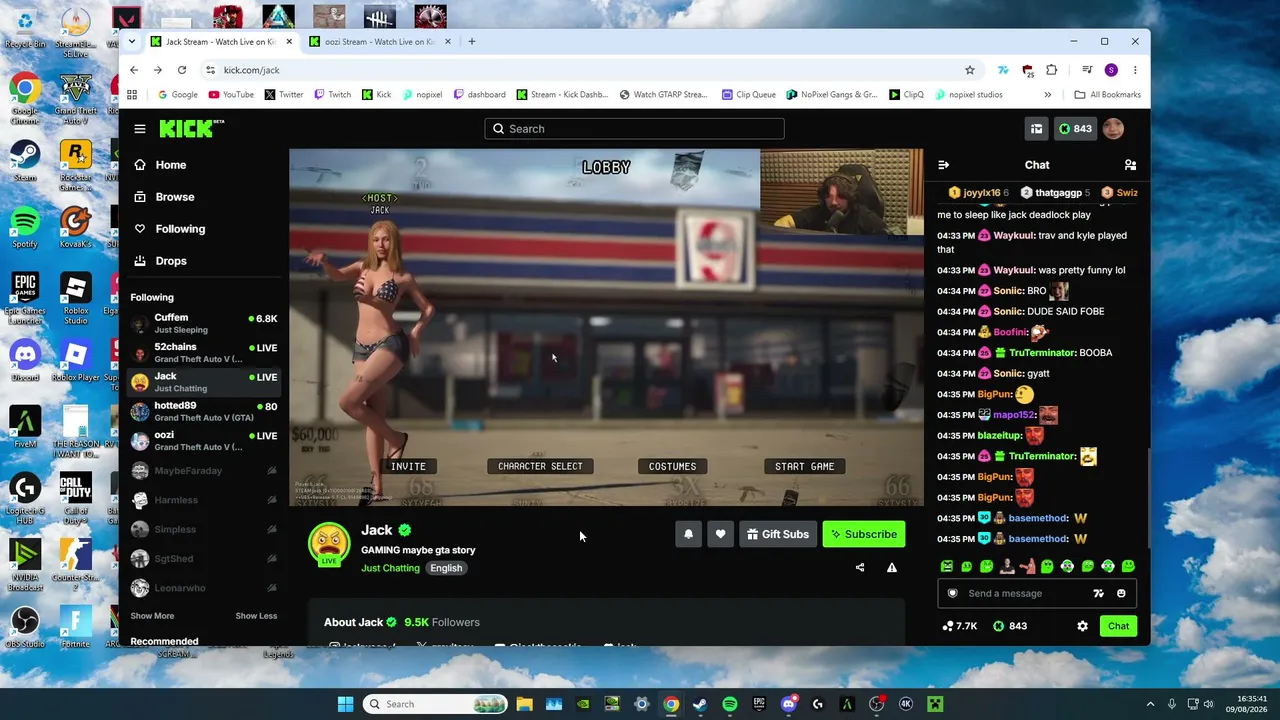The height and width of the screenshot is (720, 1280).
Task: Open hotted89 channel in Following list
Action: coord(204,411)
